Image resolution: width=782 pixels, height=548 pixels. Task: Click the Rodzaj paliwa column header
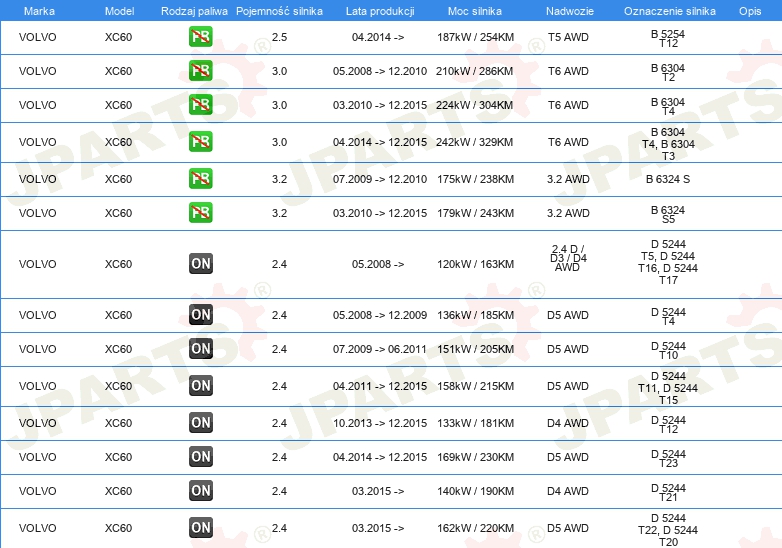click(194, 11)
